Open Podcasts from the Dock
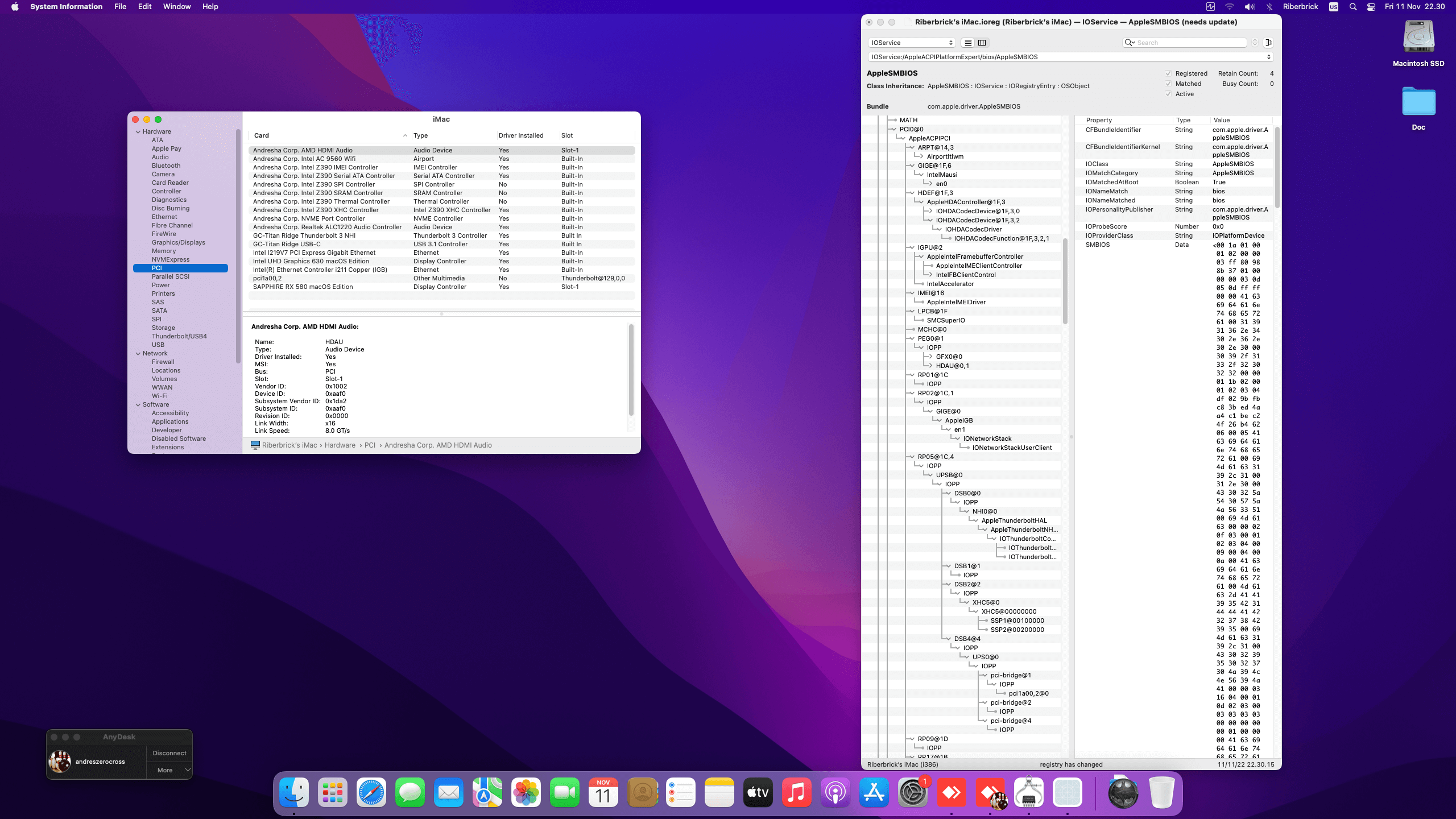The image size is (1456, 819). click(835, 792)
